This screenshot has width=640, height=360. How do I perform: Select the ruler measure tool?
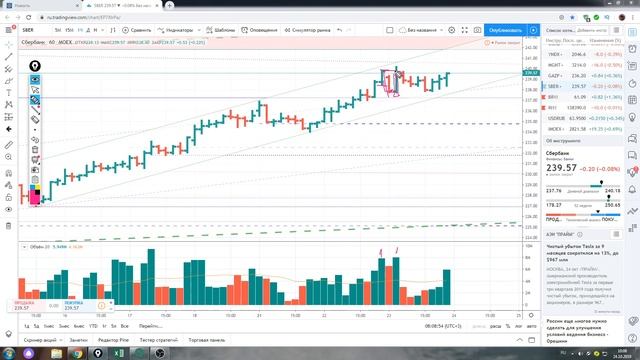click(x=9, y=145)
